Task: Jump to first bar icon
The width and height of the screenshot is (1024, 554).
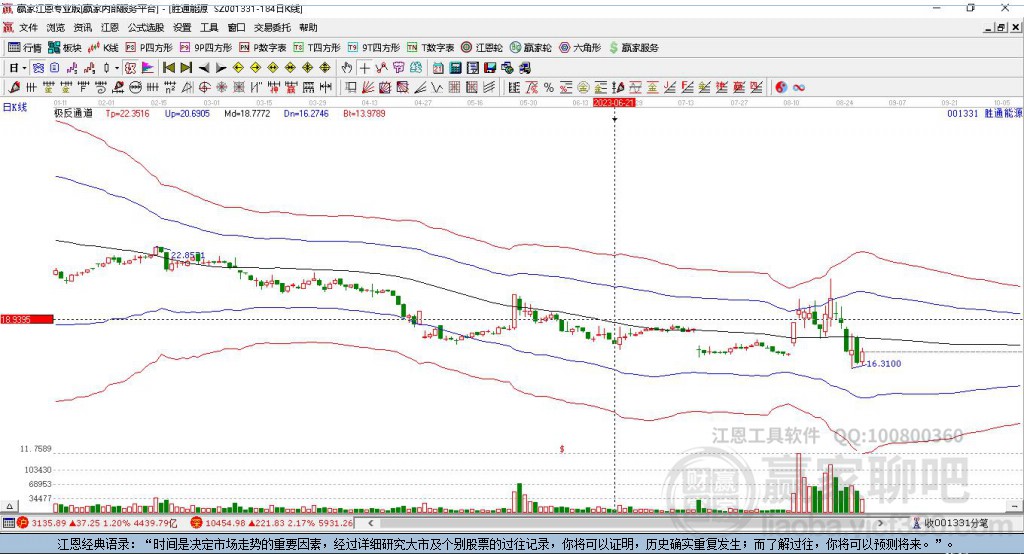Action: tap(169, 68)
